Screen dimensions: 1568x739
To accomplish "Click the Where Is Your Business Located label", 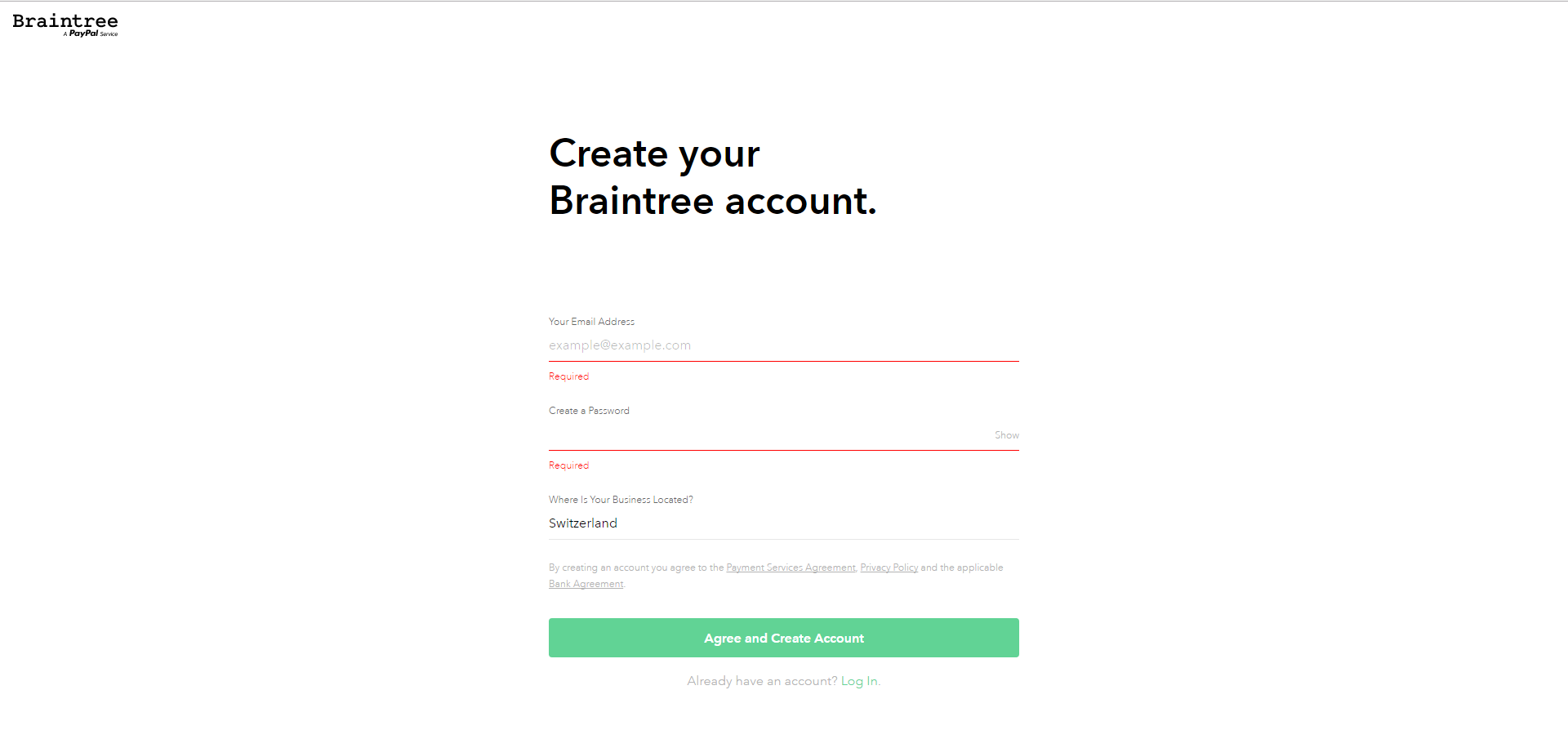I will pyautogui.click(x=621, y=499).
